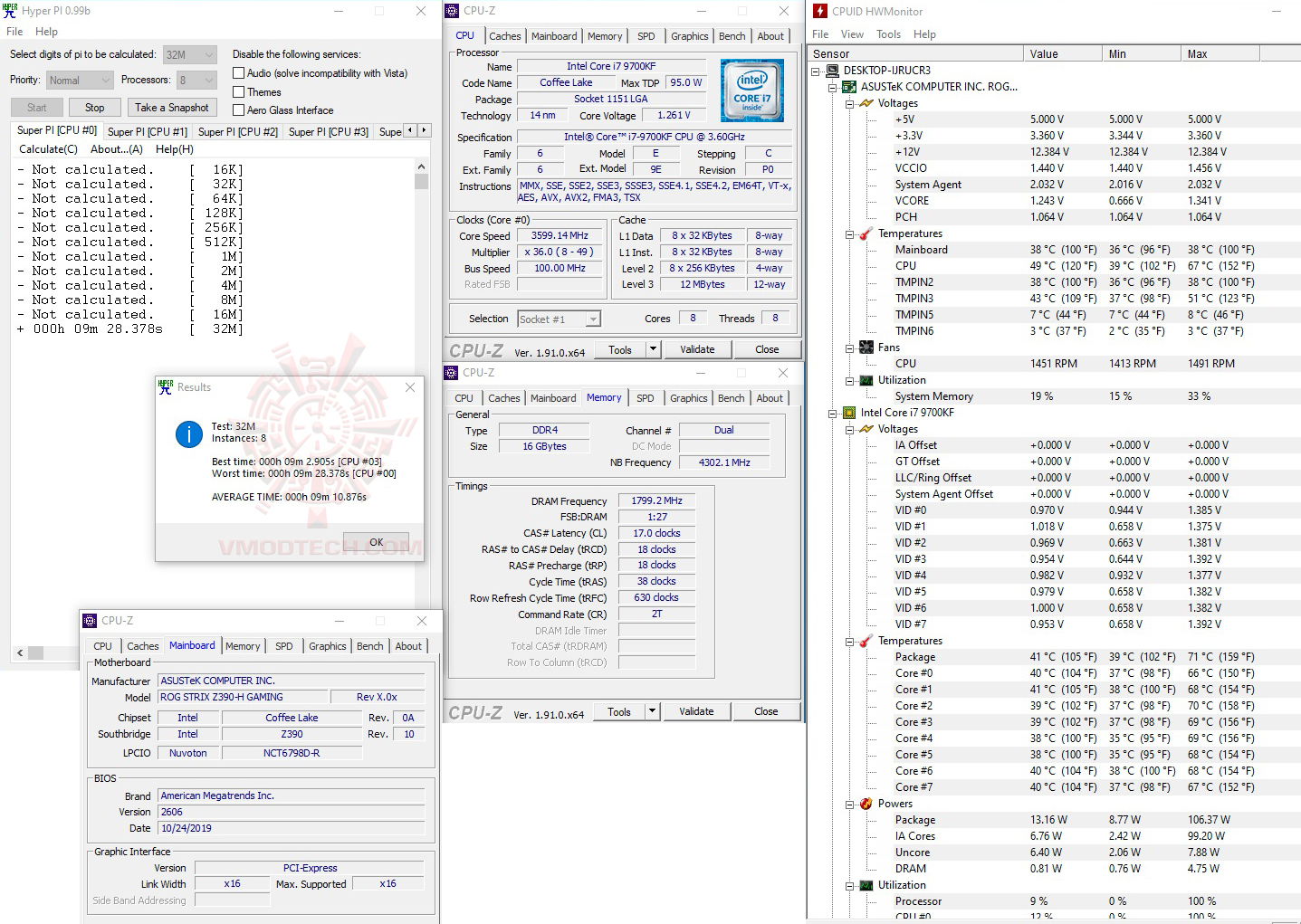The height and width of the screenshot is (924, 1301).
Task: Open the View menu in HWMonitor
Action: 852,34
